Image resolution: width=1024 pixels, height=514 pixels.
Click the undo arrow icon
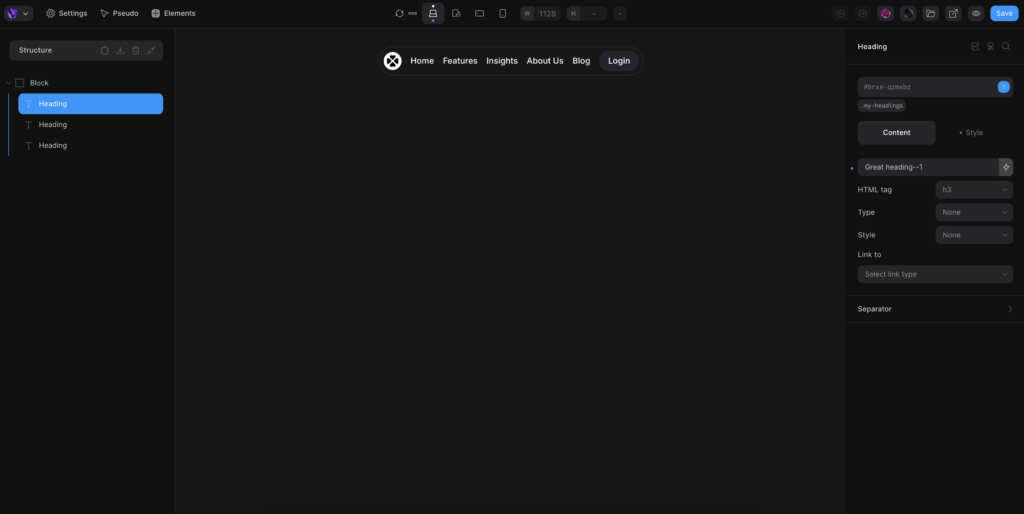pos(840,13)
